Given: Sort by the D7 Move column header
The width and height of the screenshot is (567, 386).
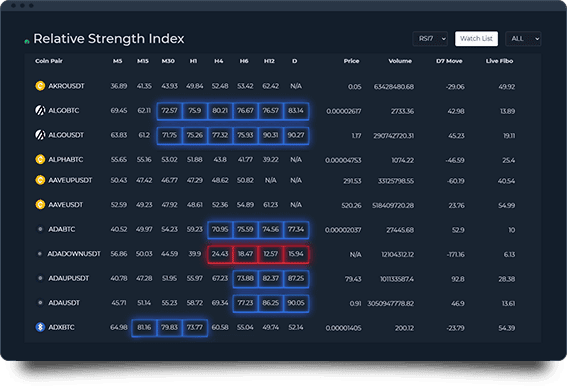Looking at the screenshot, I should (x=449, y=61).
